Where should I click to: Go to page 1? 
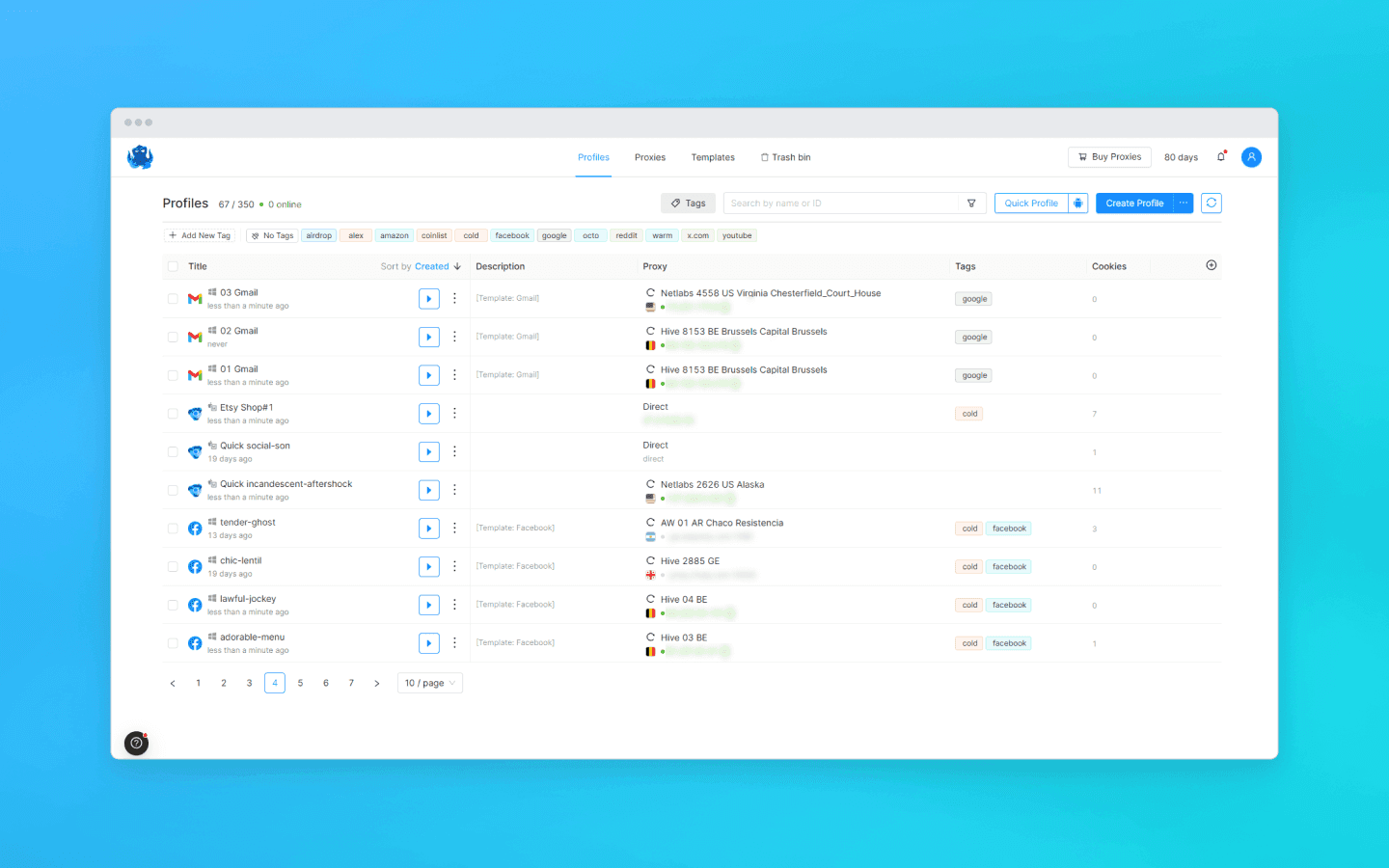199,683
